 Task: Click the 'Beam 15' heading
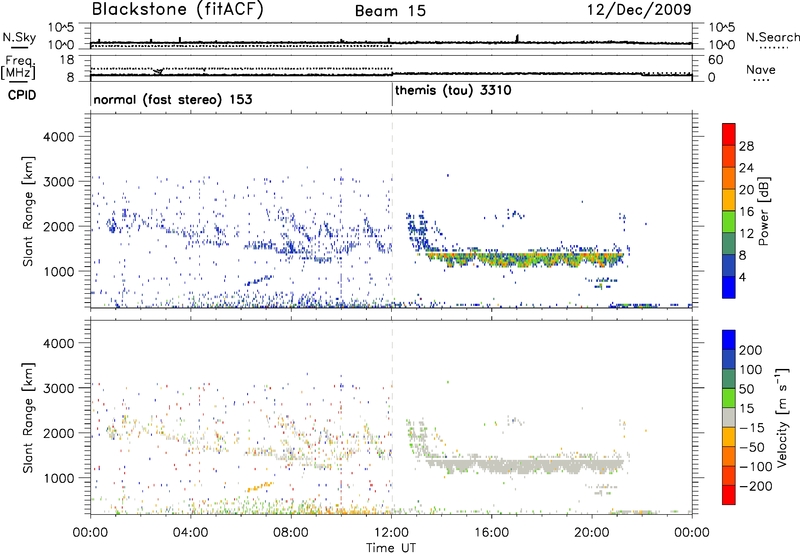click(x=390, y=11)
